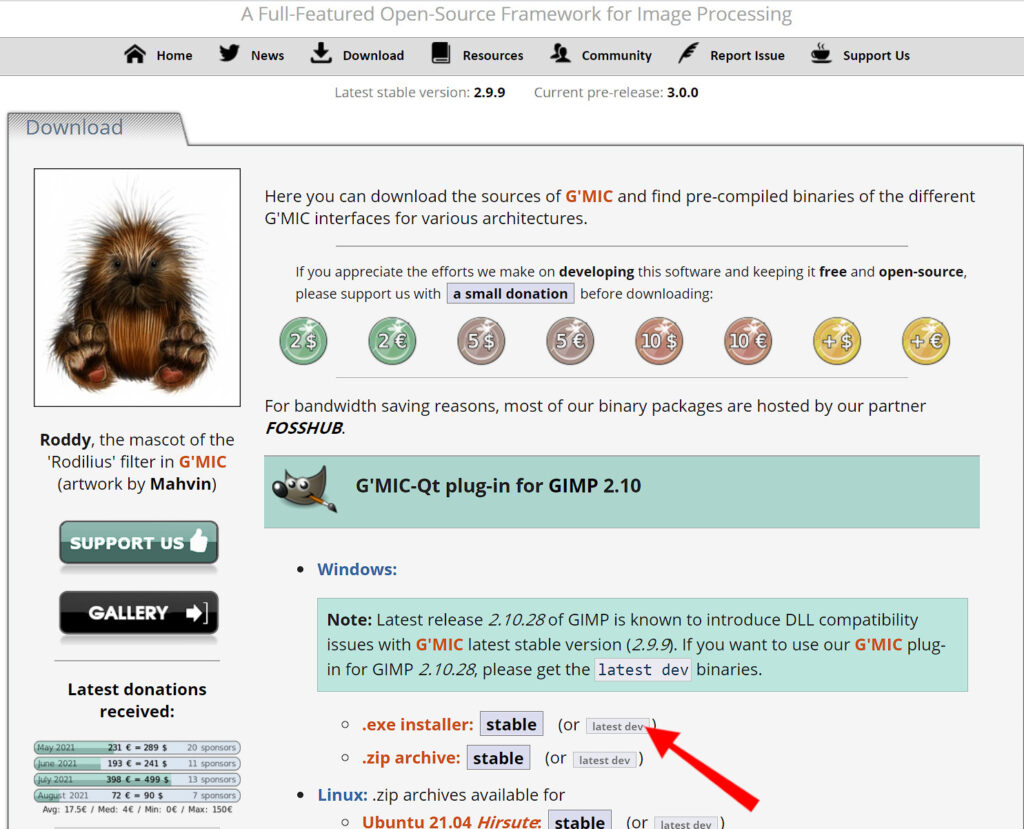Click the Resources book icon

click(441, 54)
